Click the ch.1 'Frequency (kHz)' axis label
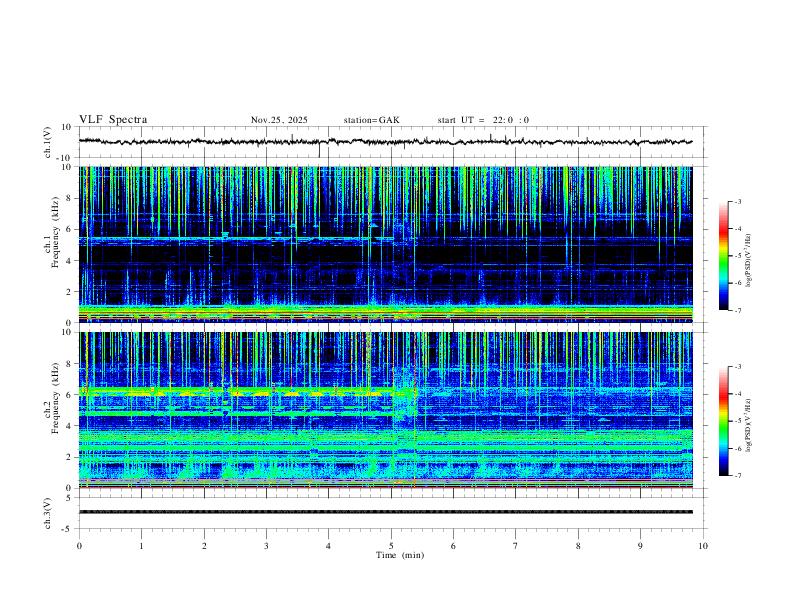The image size is (792, 612). pos(55,233)
